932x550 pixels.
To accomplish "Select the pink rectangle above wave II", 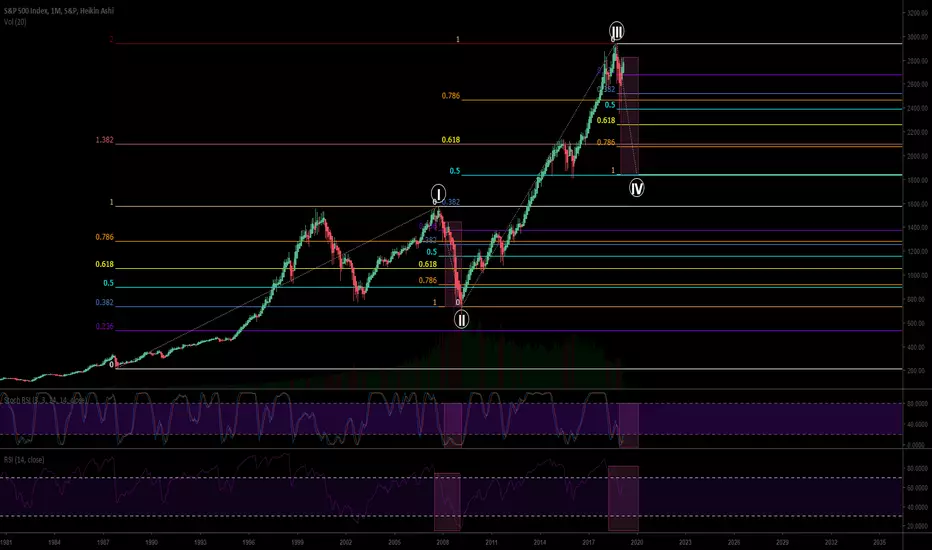I will tap(454, 264).
